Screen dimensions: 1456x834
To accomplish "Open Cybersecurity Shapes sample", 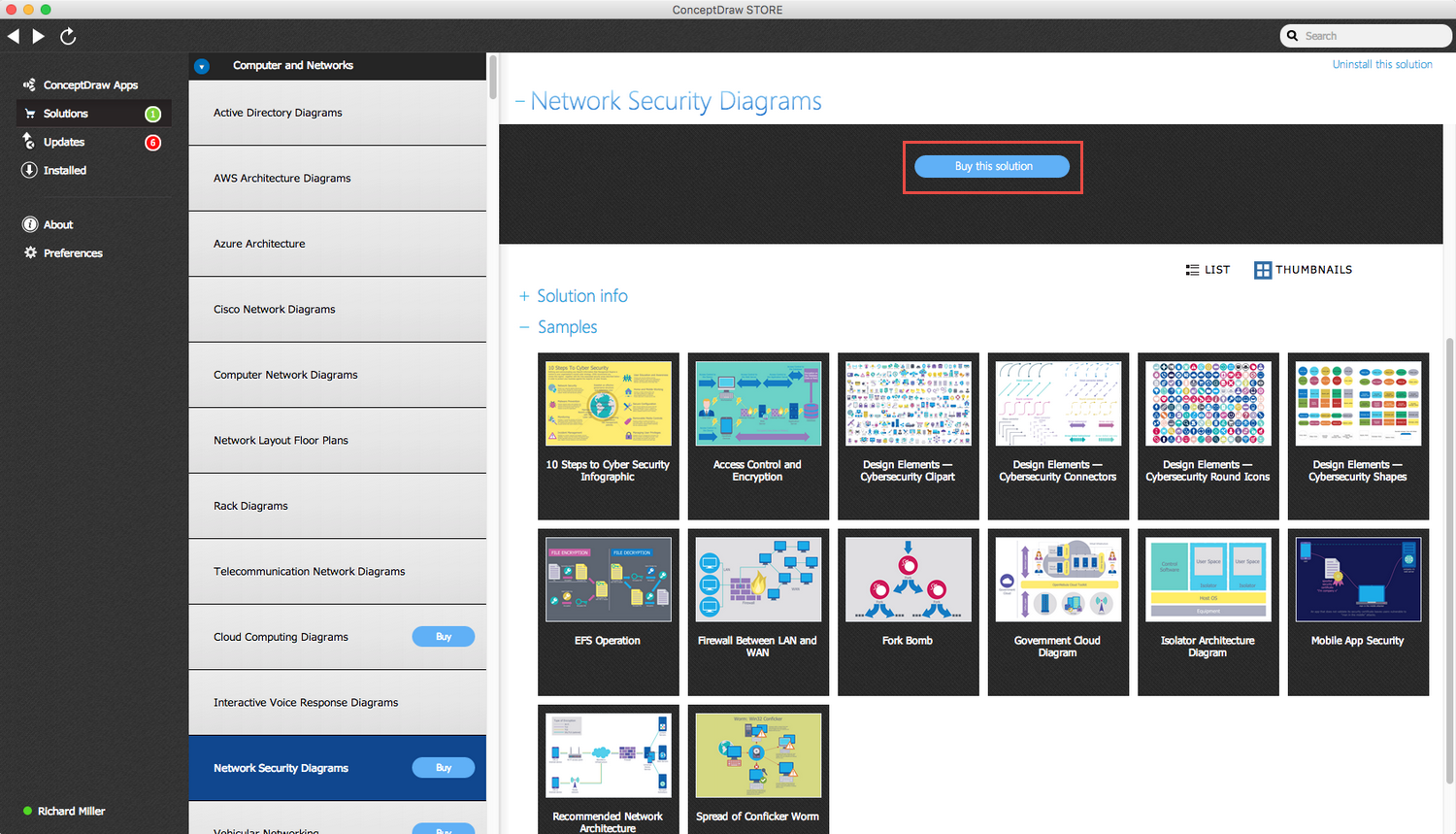I will (x=1358, y=436).
